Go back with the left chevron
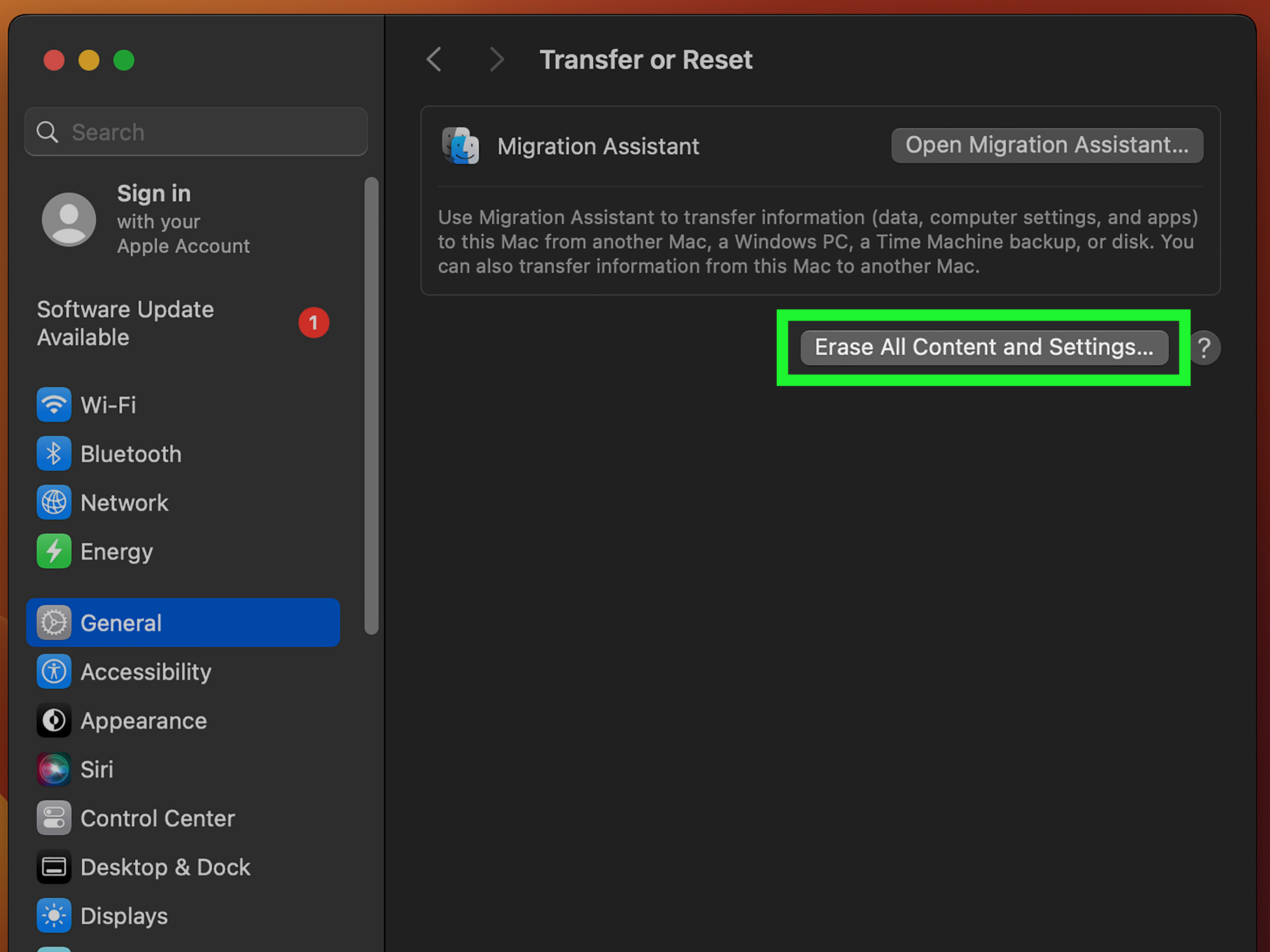 click(x=434, y=59)
